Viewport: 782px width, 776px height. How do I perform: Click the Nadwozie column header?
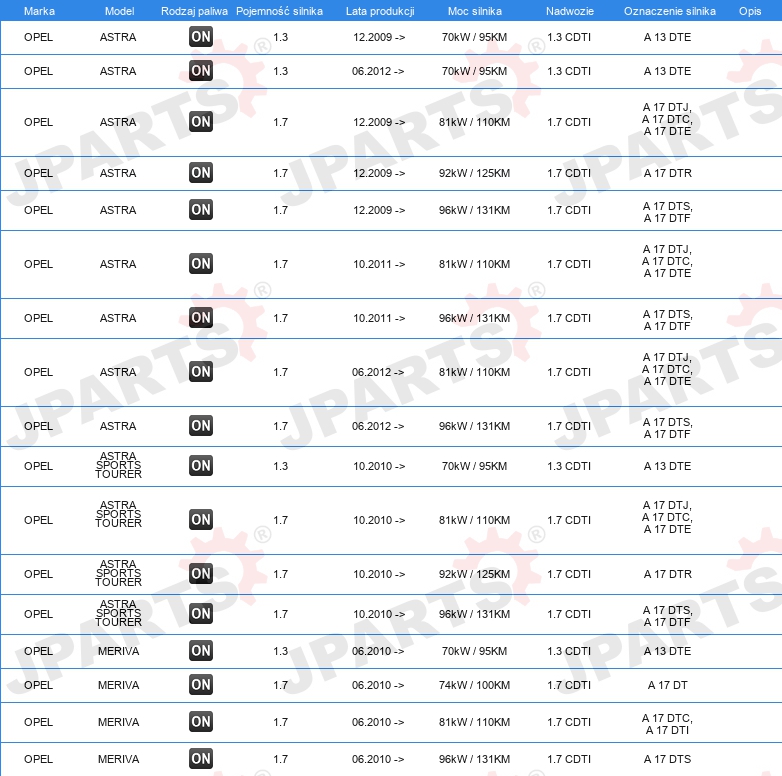570,11
